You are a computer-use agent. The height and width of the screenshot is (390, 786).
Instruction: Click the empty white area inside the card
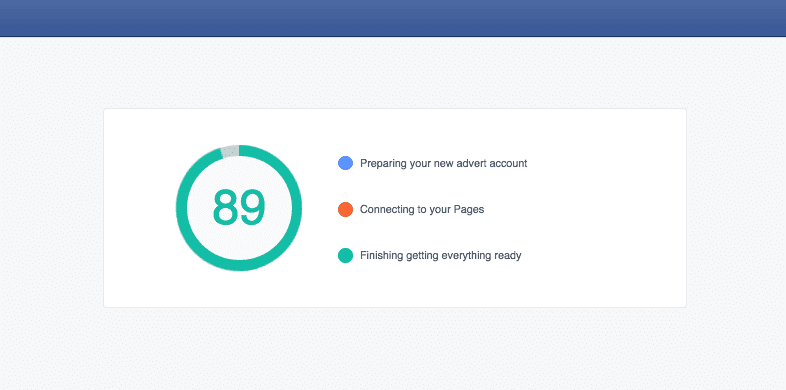(x=602, y=208)
